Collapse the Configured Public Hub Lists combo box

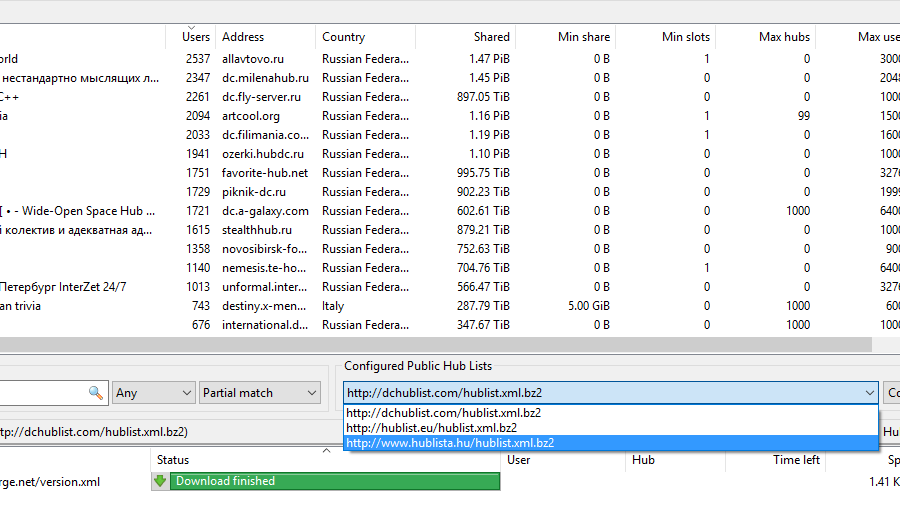tap(867, 393)
